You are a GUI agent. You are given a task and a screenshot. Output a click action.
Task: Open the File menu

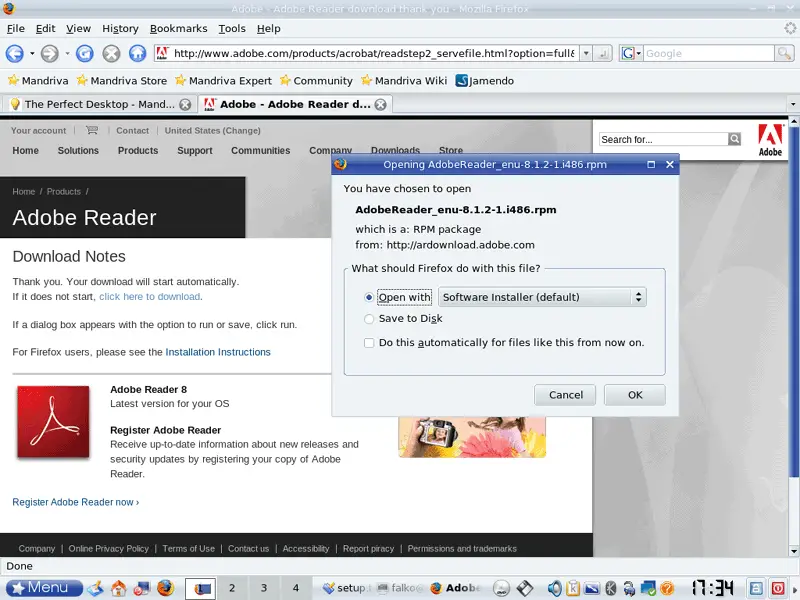16,29
